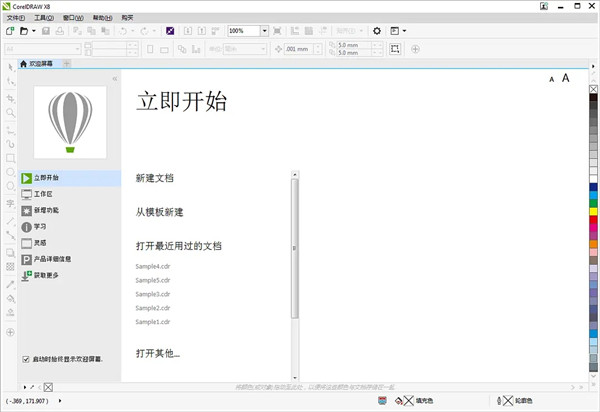This screenshot has height=412, width=600.
Task: Click 获取更多 (Get More) download icon
Action: [x=27, y=275]
